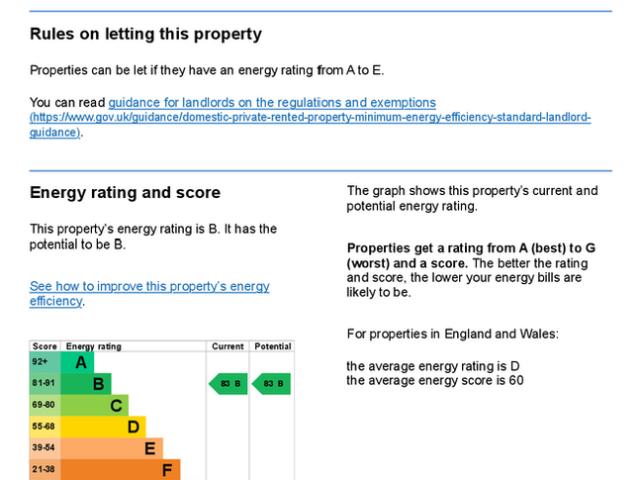Click the 'Rules on letting this property' heading
Viewport: 640px width, 480px height.
[x=146, y=35]
